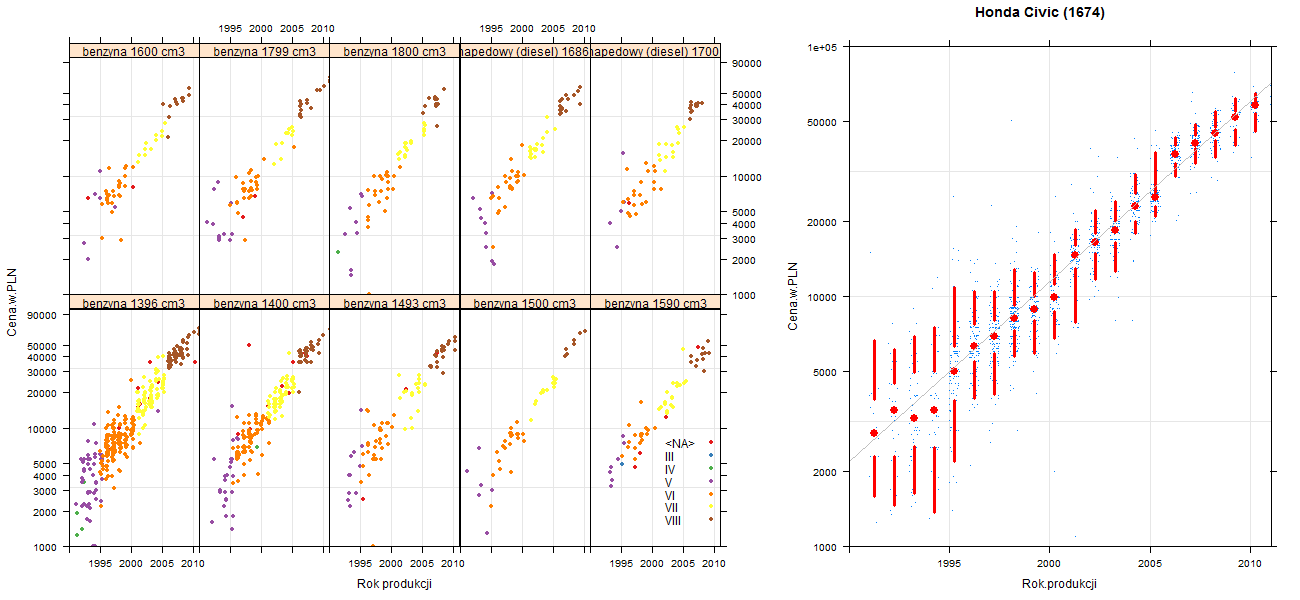1300x600 pixels.
Task: Select the 'benzyna 1396 cm3' panel header
Action: pyautogui.click(x=134, y=303)
